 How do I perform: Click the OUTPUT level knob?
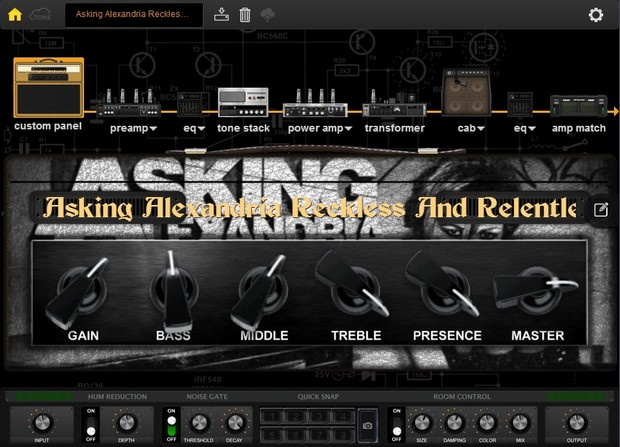pos(577,423)
